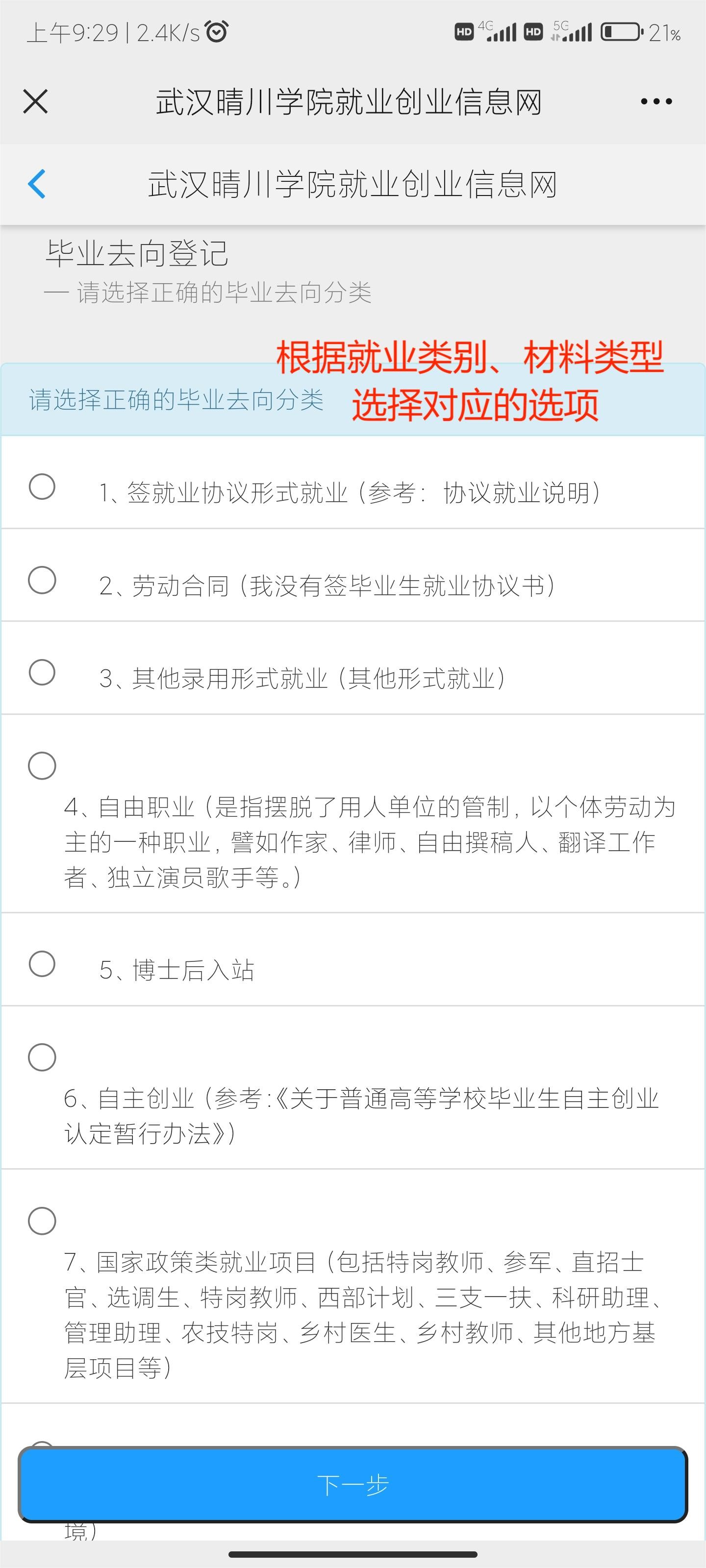Pick the 博士后入站 radio button
706x1568 pixels.
(42, 963)
